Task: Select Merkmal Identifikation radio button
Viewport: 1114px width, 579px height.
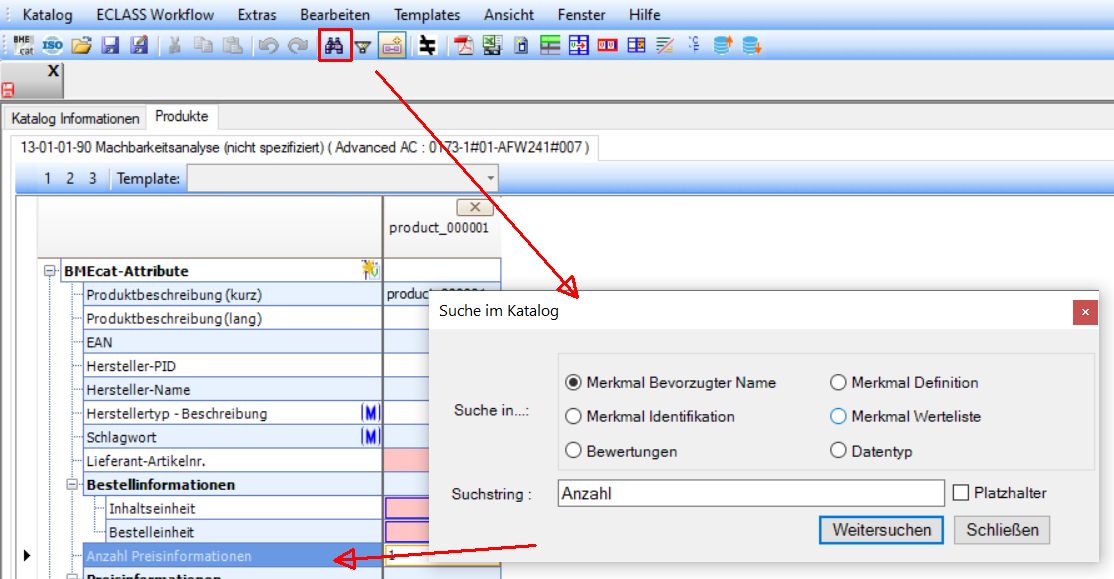Action: [x=574, y=416]
